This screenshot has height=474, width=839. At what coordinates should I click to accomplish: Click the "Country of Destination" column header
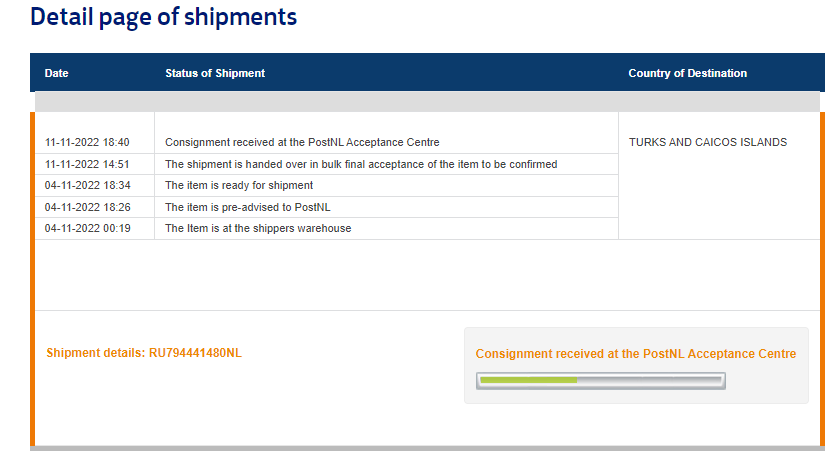[x=687, y=73]
